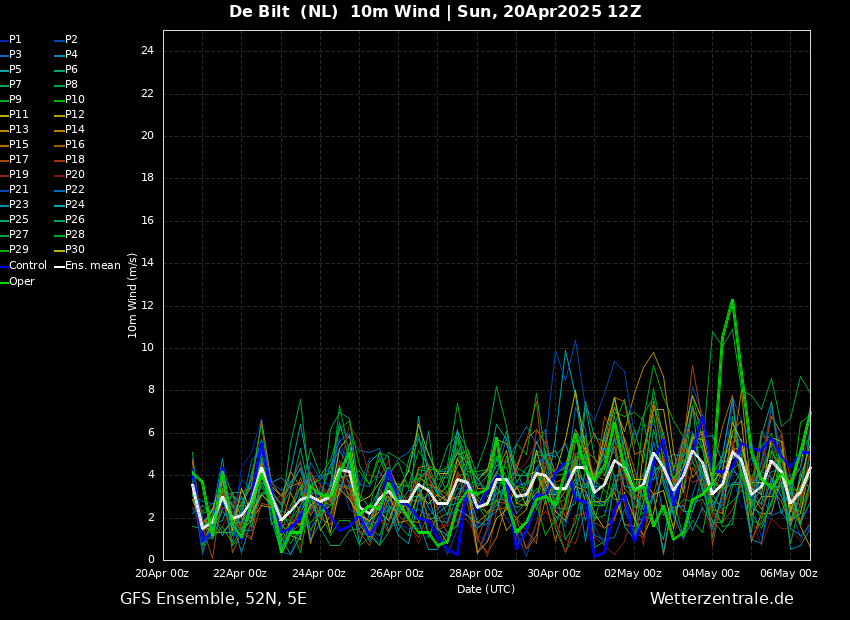Click the Oper legend entry
This screenshot has width=850, height=620.
[x=17, y=282]
